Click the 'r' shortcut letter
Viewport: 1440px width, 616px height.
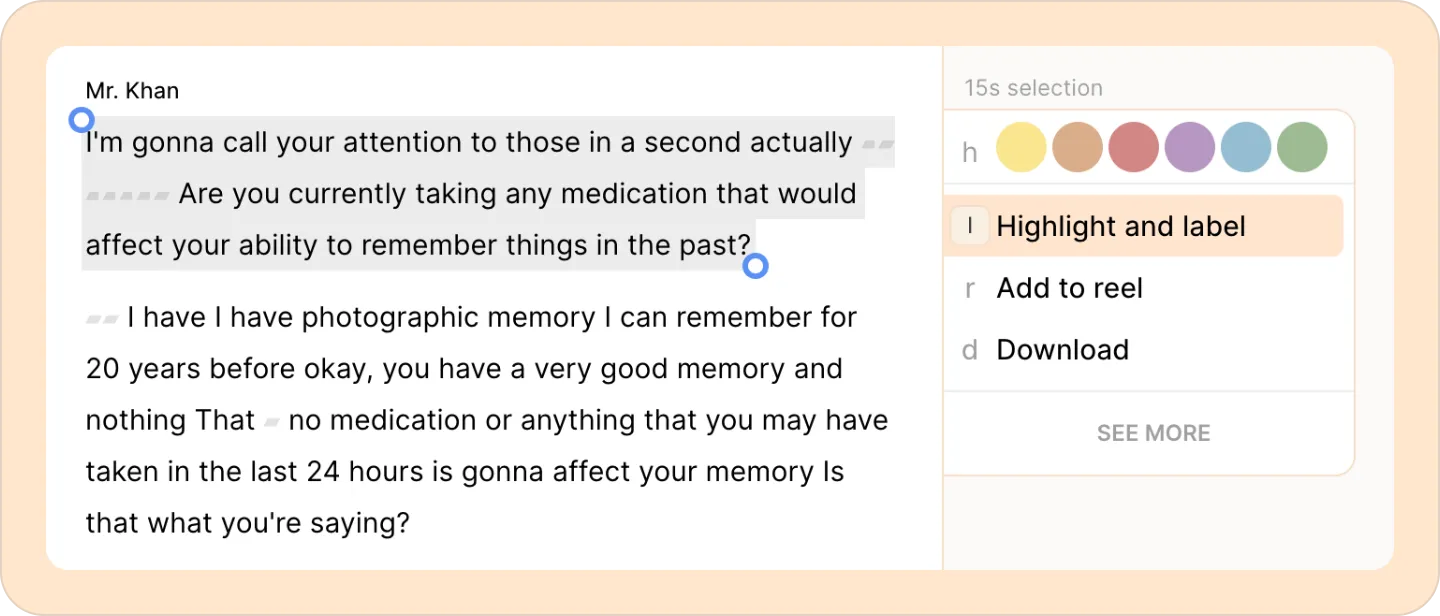tap(969, 289)
